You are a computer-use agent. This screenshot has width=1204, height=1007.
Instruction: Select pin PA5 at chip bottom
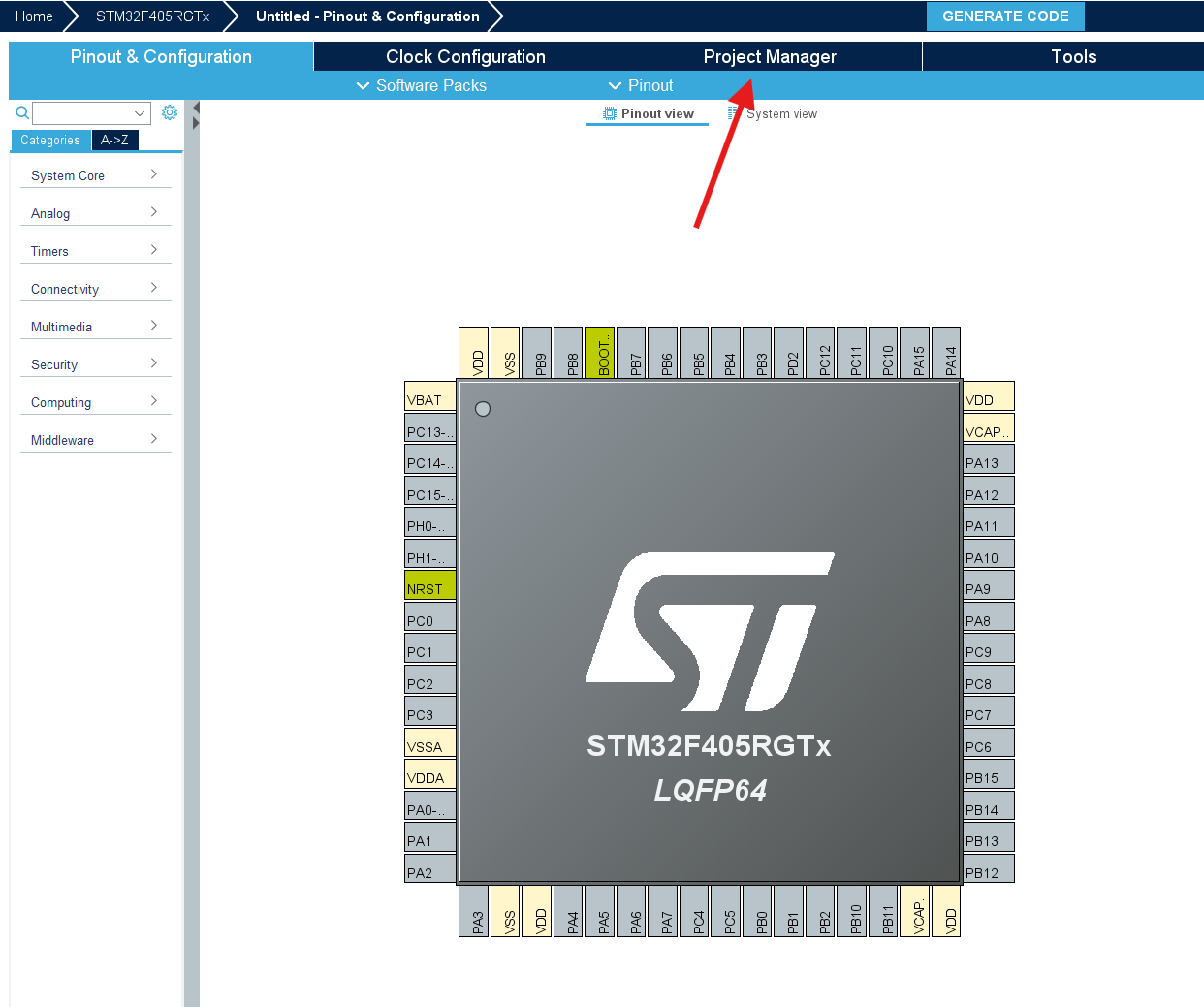(x=599, y=911)
